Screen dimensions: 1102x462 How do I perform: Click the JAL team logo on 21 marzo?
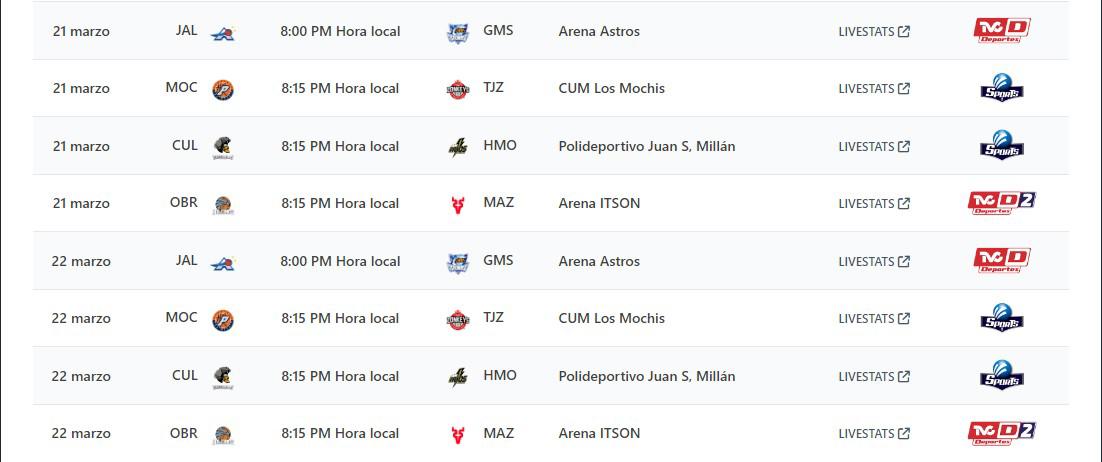coord(223,32)
